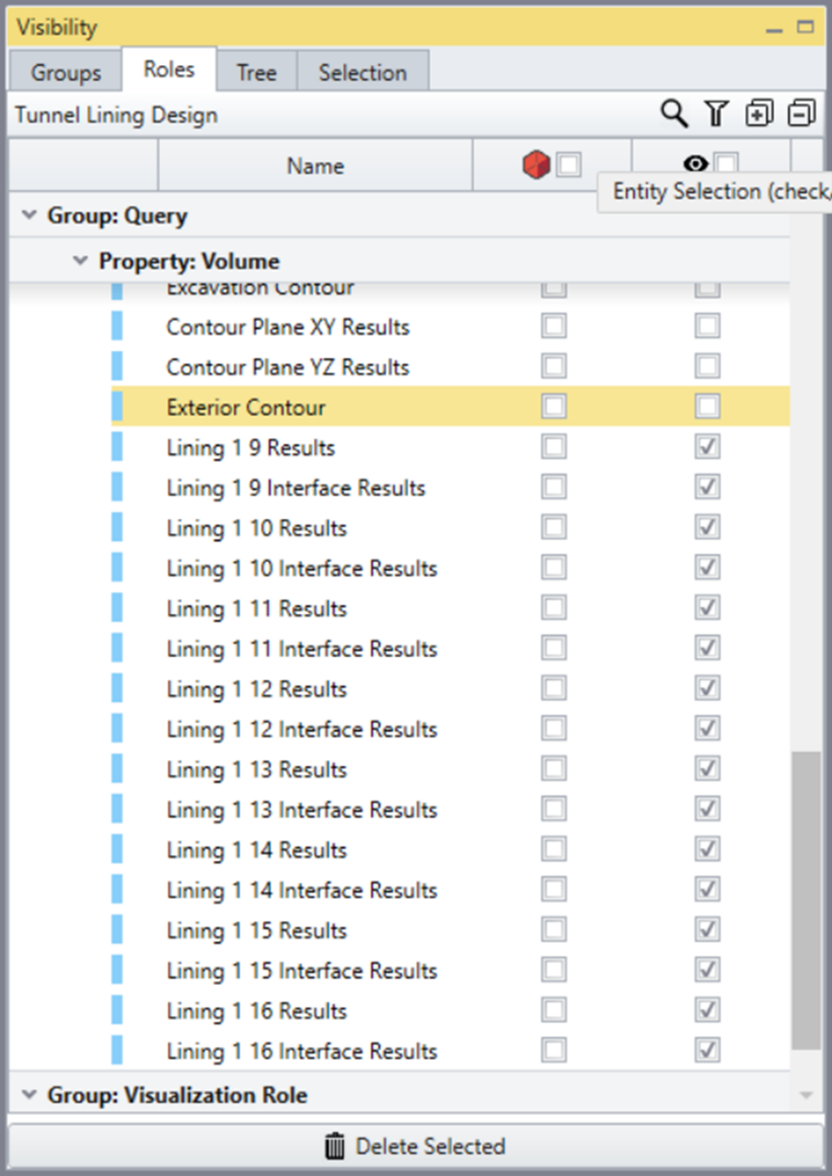Check entity selection for Exterior Contour

(554, 406)
